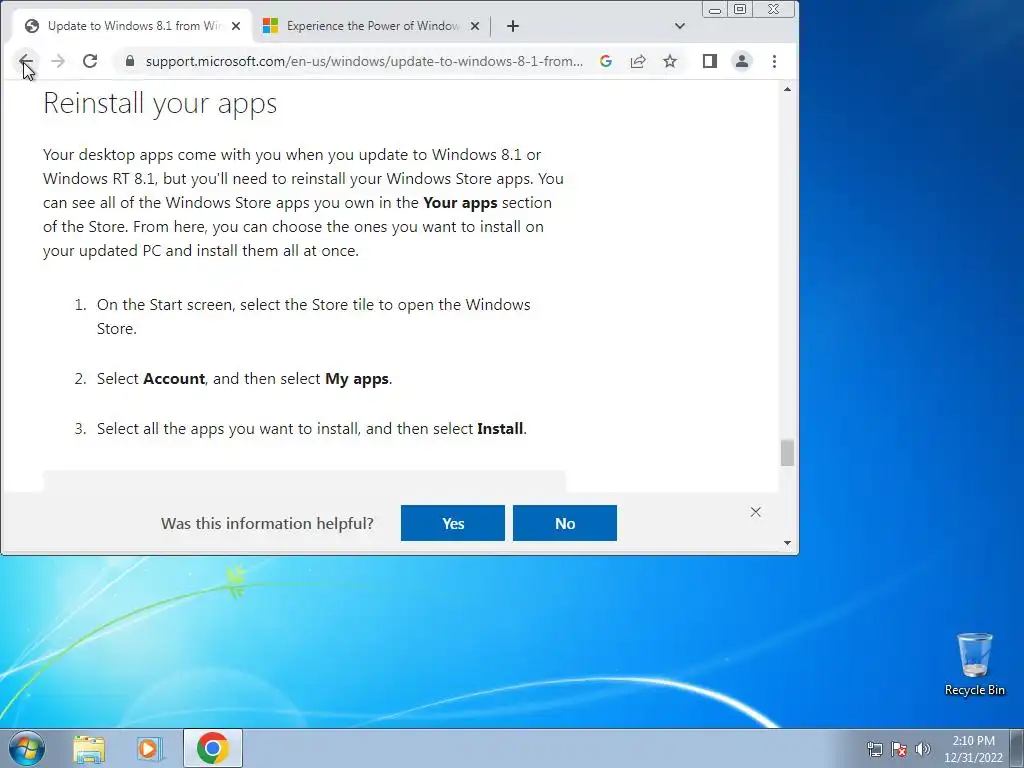Click the Chrome taskbar icon
The height and width of the screenshot is (768, 1024).
[x=212, y=748]
